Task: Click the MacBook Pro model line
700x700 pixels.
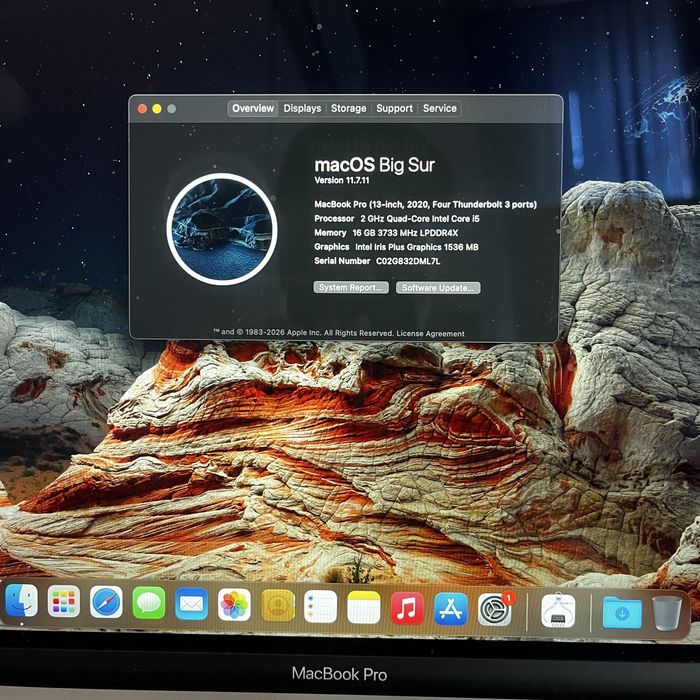Action: pyautogui.click(x=425, y=204)
